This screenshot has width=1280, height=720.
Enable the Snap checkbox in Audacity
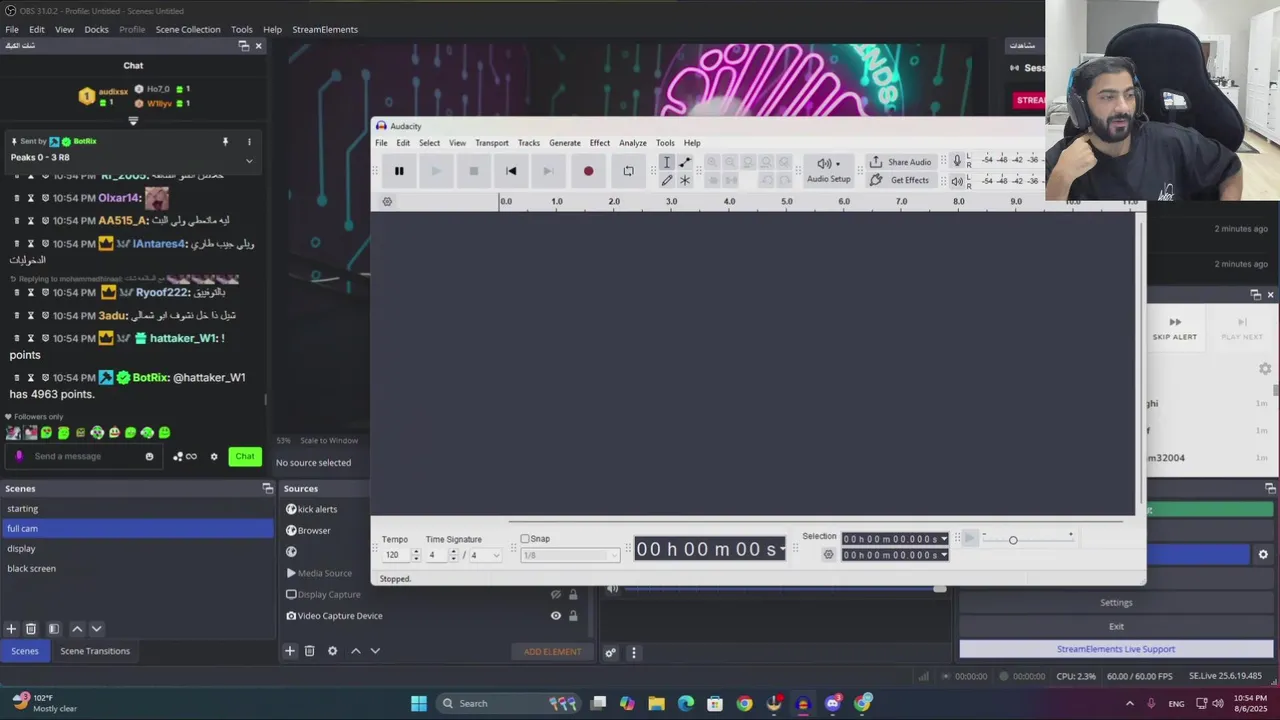[x=525, y=539]
